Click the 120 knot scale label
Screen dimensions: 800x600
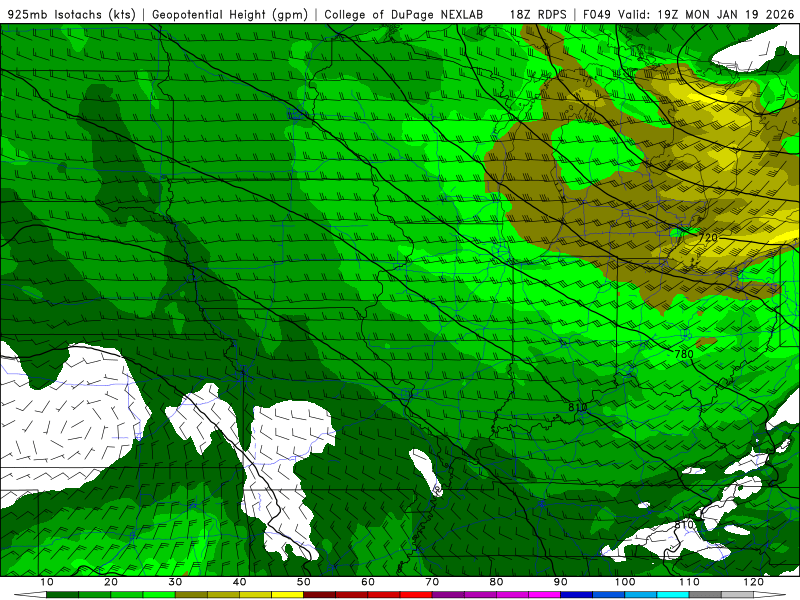tap(754, 582)
